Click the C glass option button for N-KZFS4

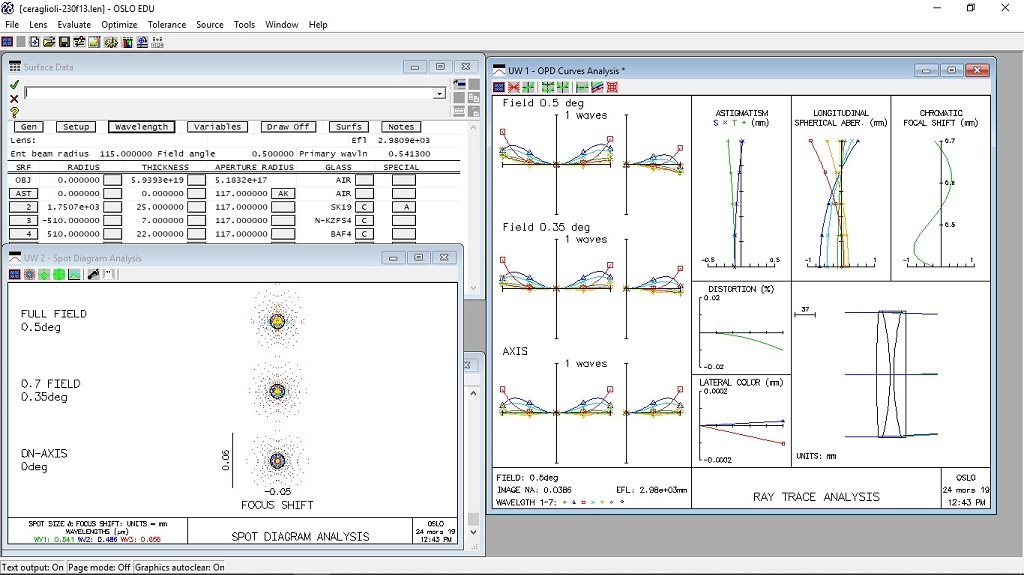[364, 220]
